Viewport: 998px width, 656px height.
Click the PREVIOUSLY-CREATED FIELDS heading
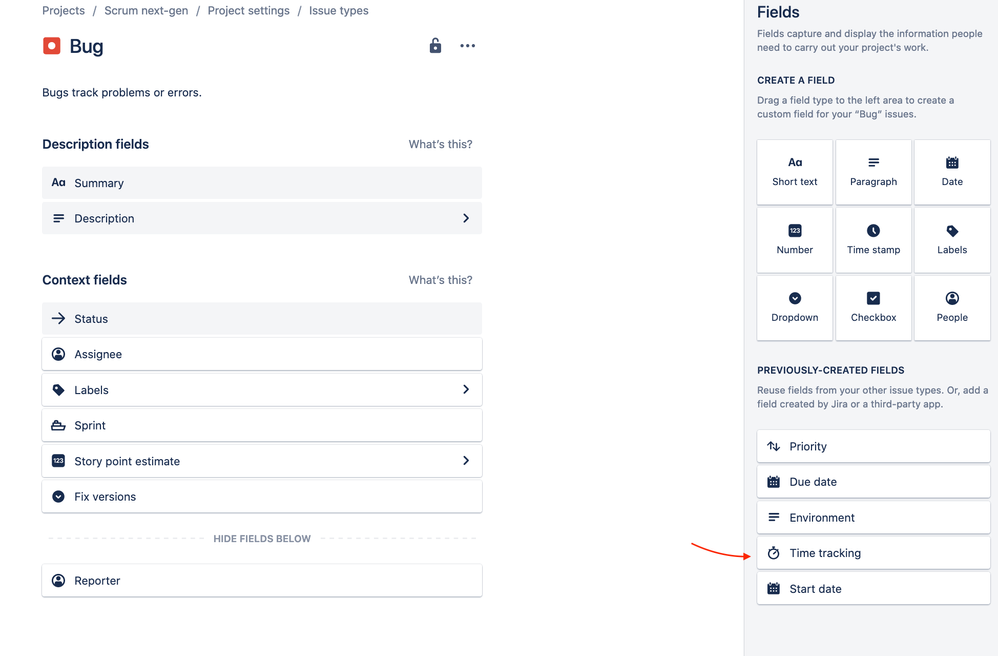point(831,370)
